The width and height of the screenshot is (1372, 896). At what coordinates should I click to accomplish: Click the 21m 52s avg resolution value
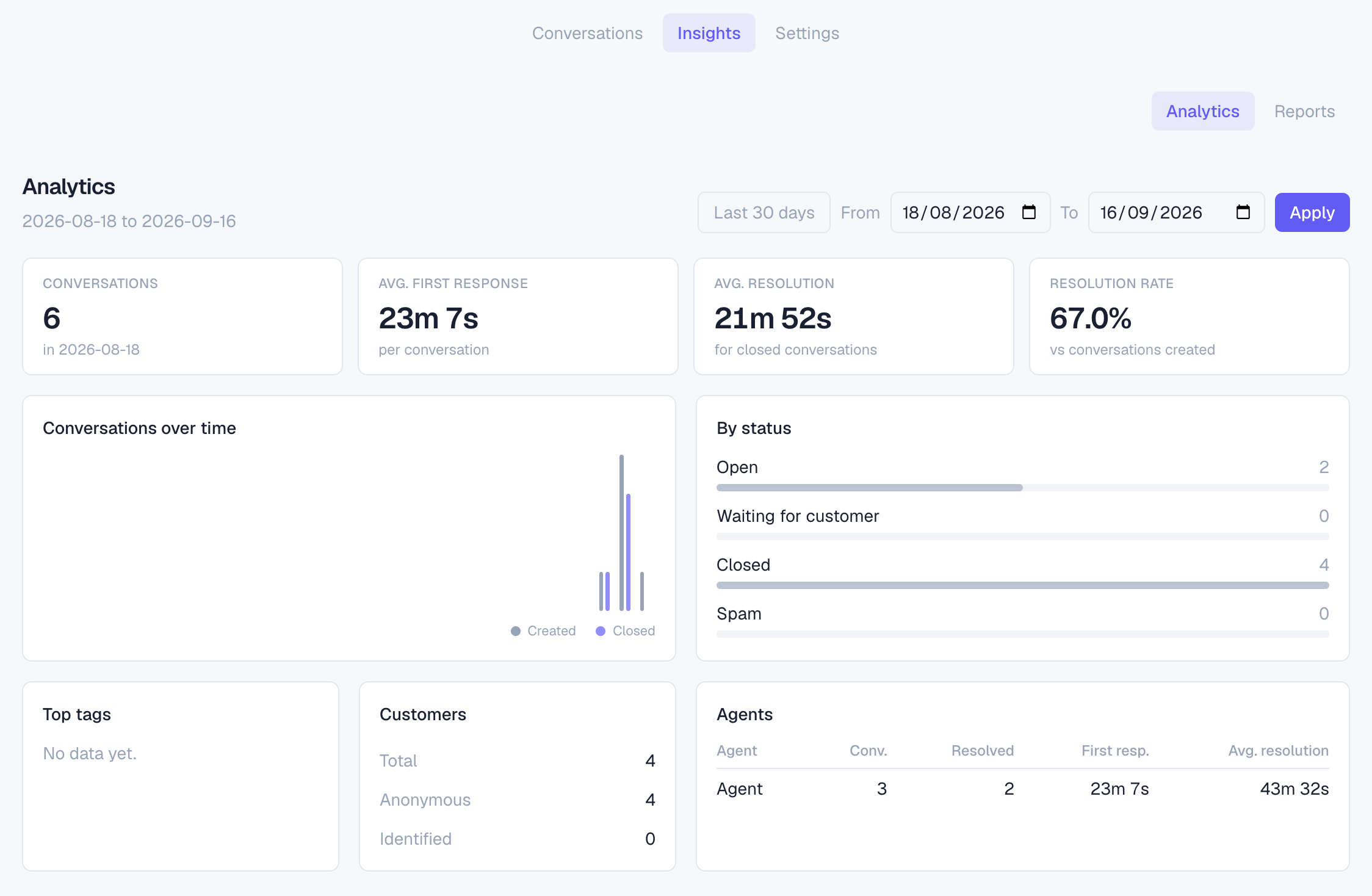point(773,318)
